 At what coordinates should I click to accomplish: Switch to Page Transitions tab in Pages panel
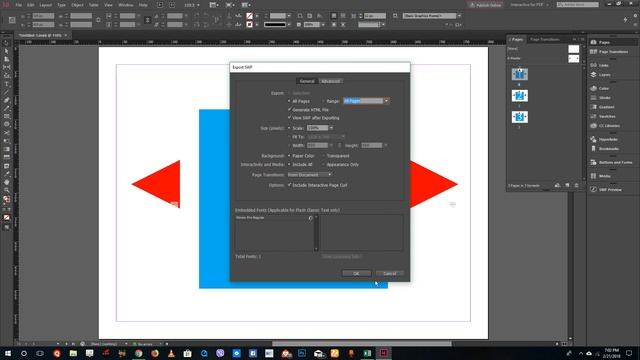[x=545, y=40]
